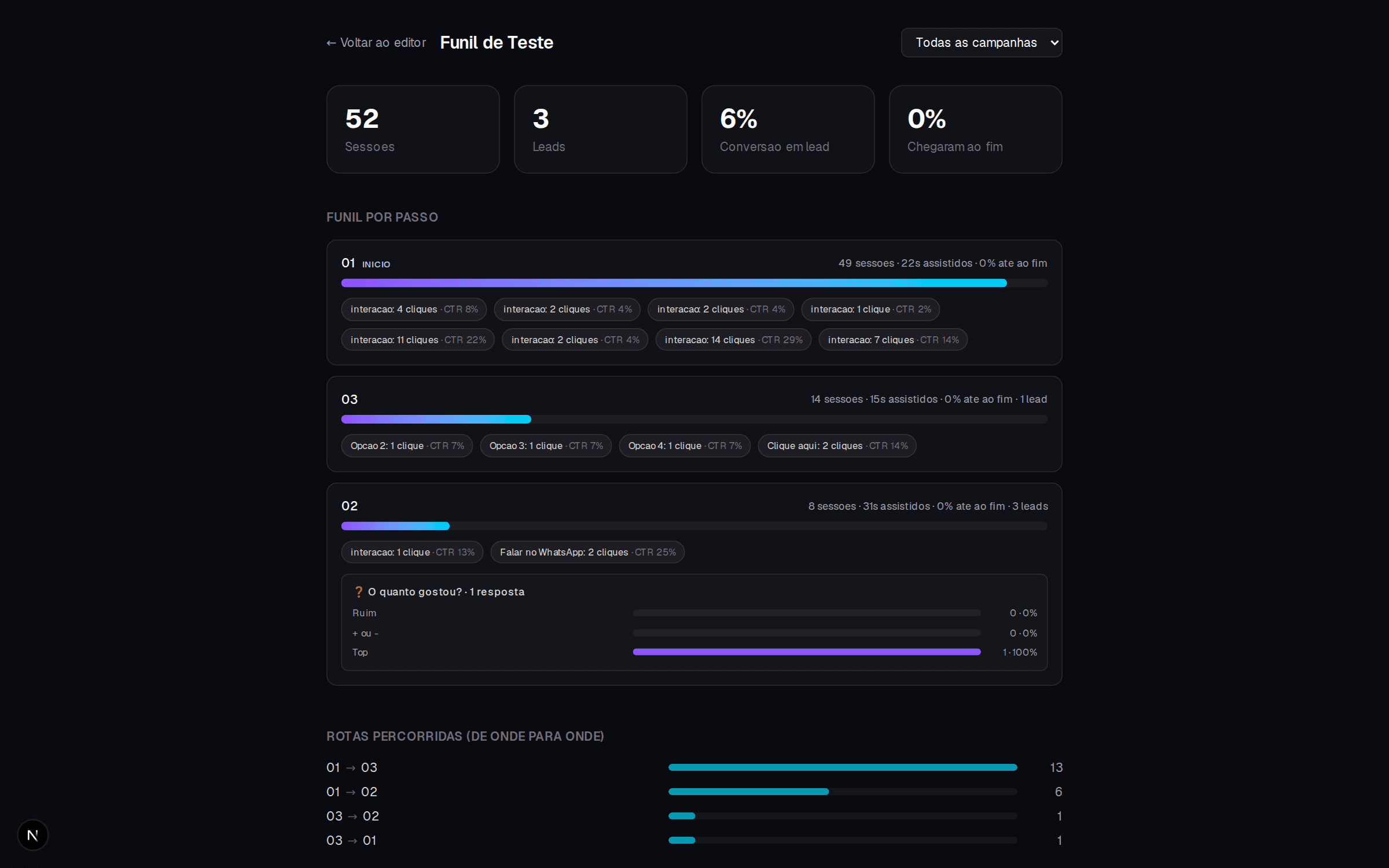
Task: Click the step '03' card heading
Action: 350,399
